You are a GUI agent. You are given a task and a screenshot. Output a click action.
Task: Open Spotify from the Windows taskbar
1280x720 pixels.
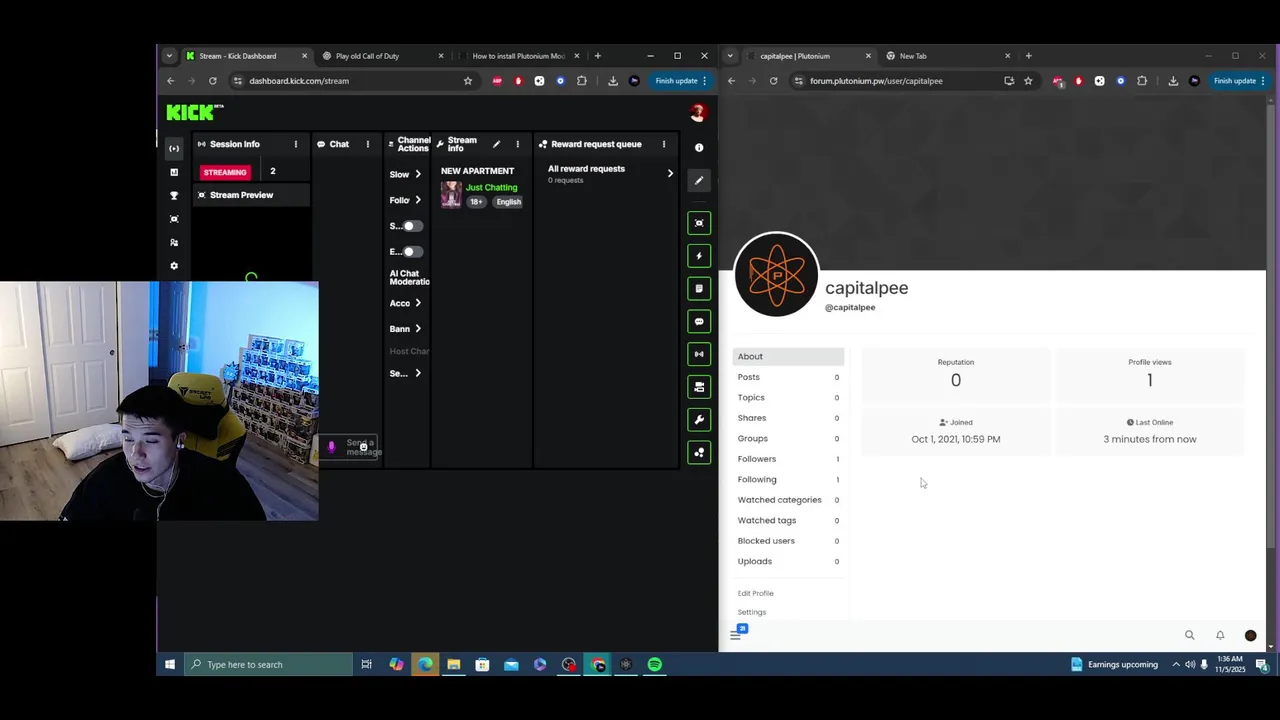pos(654,664)
